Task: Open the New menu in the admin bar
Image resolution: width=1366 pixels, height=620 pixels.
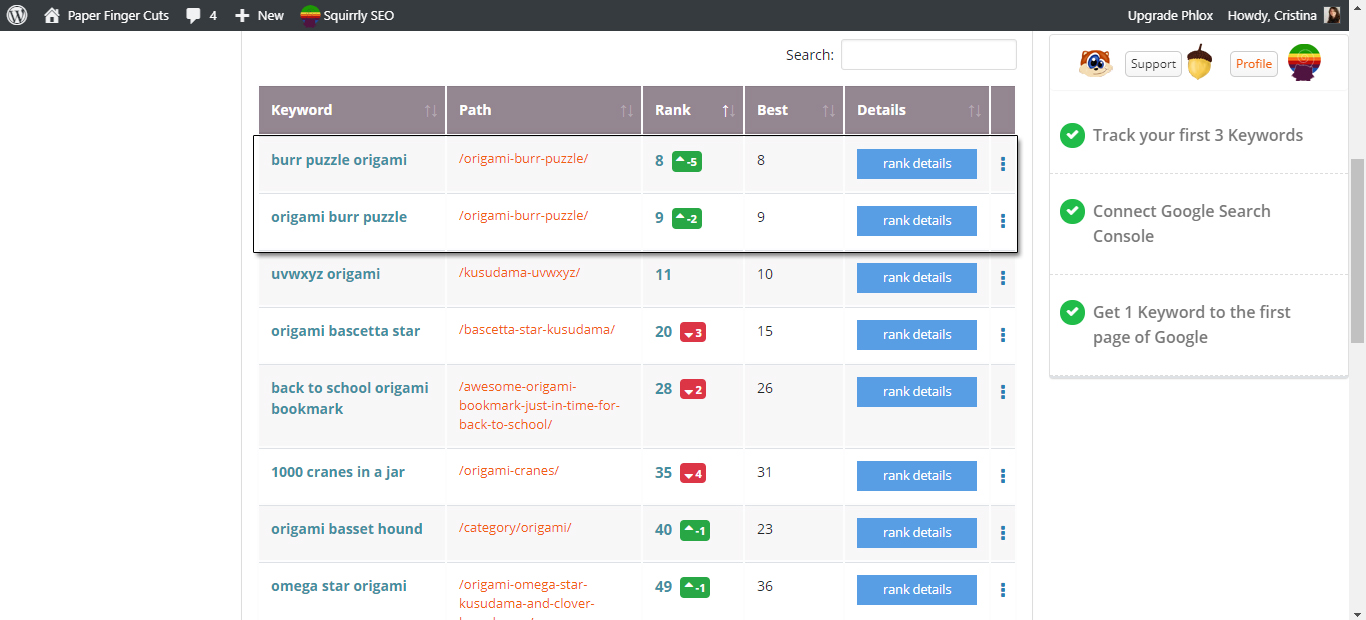Action: point(259,15)
